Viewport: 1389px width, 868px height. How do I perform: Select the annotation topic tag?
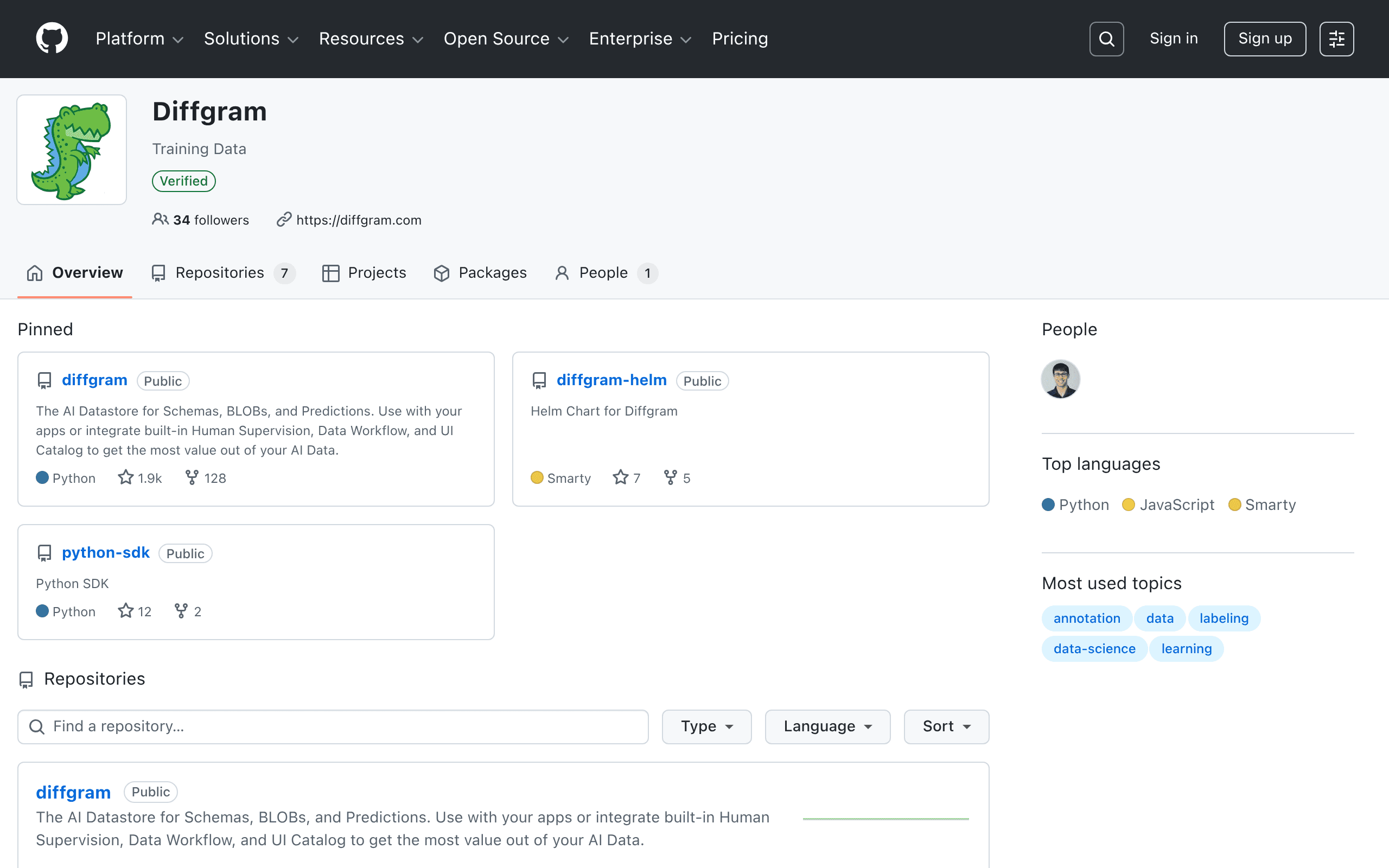coord(1087,618)
